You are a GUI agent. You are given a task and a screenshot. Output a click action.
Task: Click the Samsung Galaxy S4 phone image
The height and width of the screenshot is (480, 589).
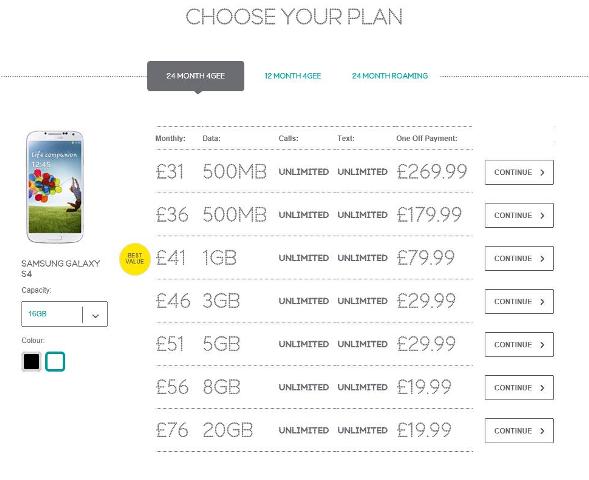point(55,187)
